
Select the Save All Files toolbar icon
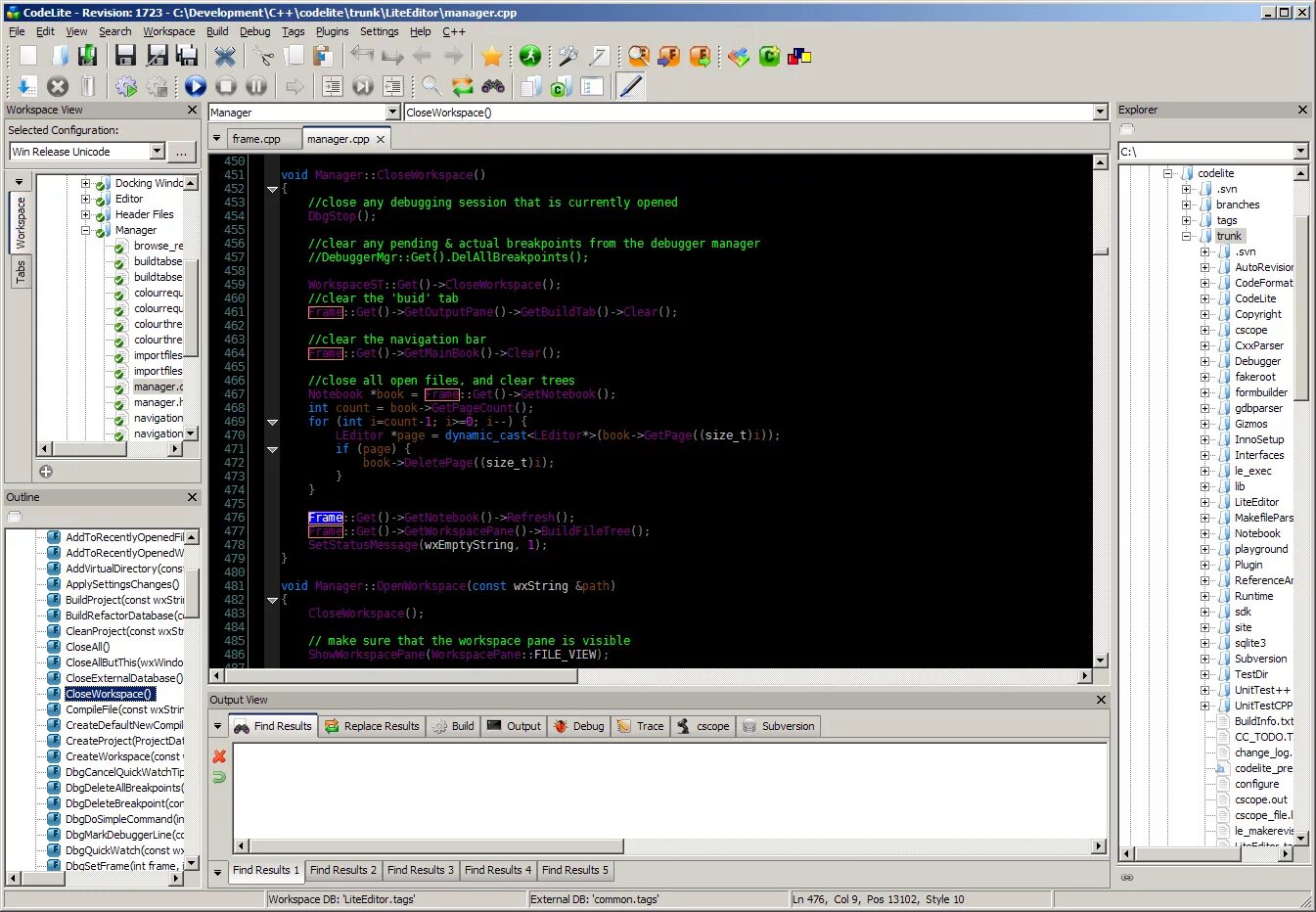(187, 56)
